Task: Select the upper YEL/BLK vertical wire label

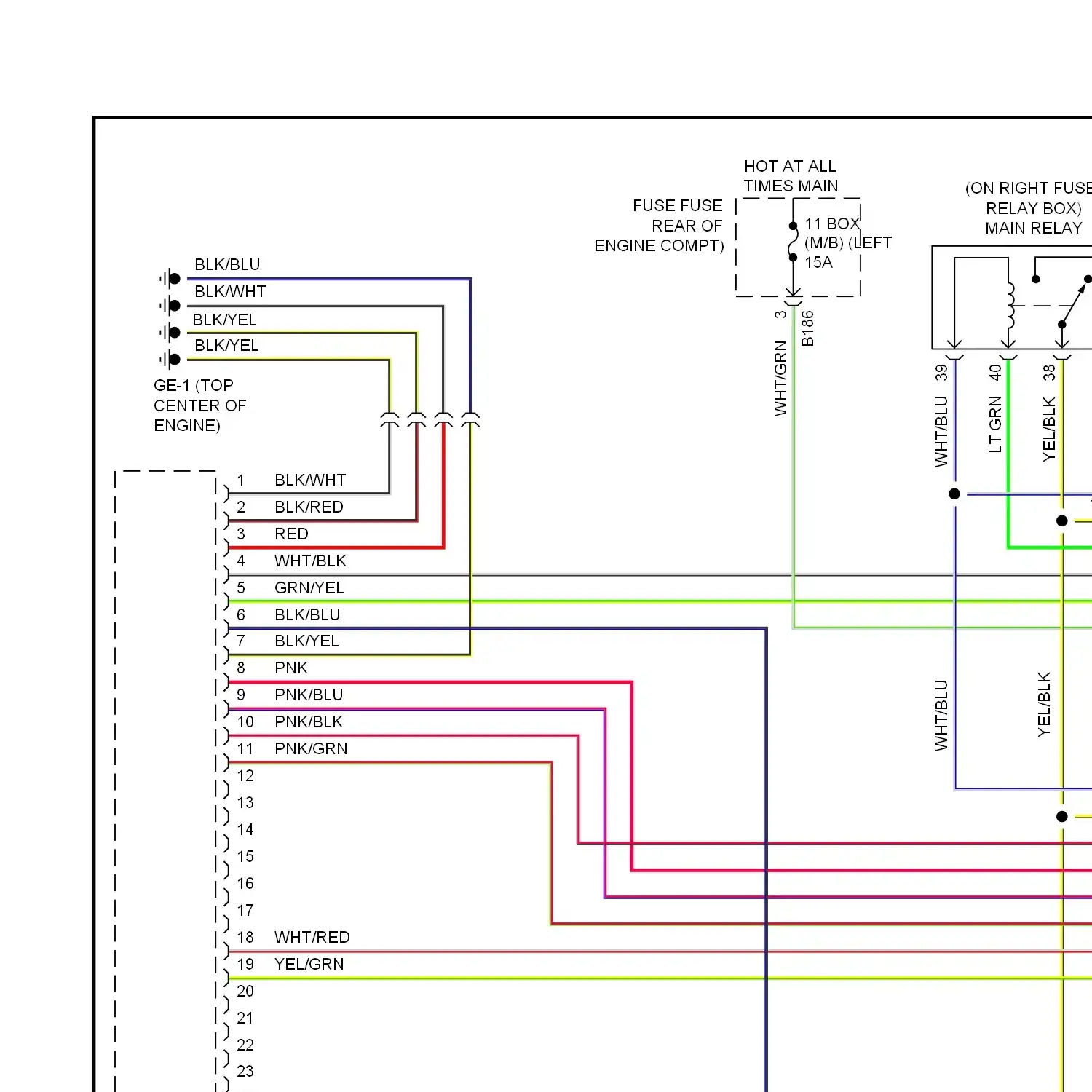Action: [1049, 429]
